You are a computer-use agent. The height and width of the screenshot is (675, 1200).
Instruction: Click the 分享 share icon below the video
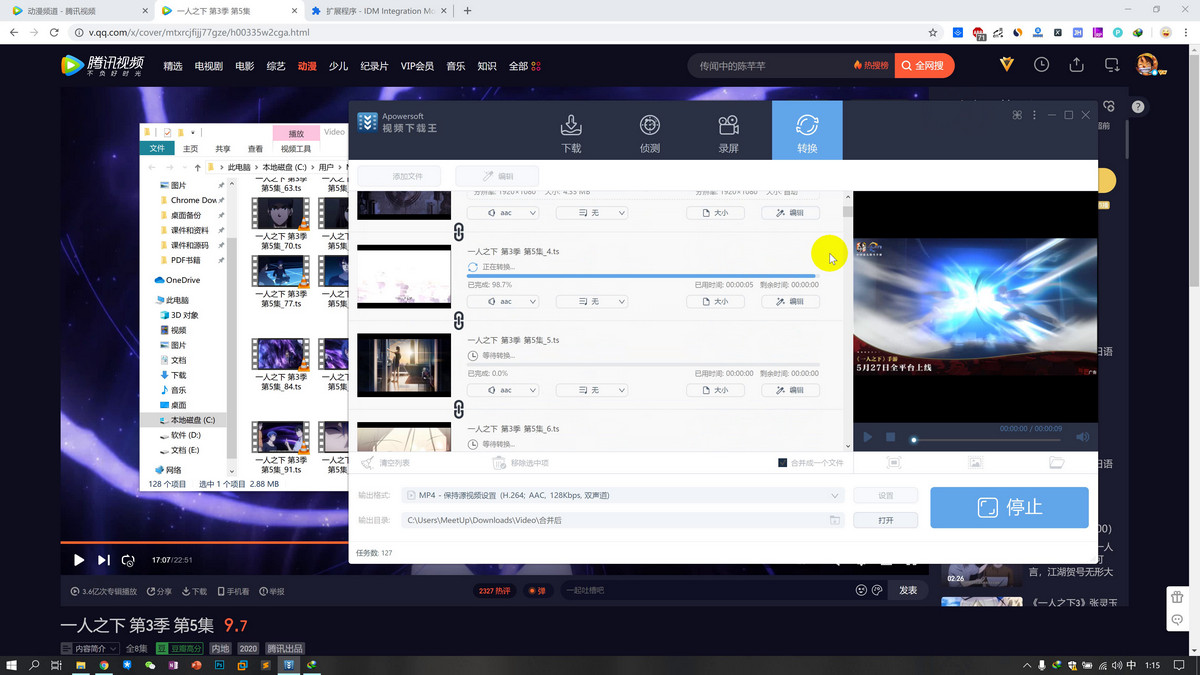tap(160, 590)
